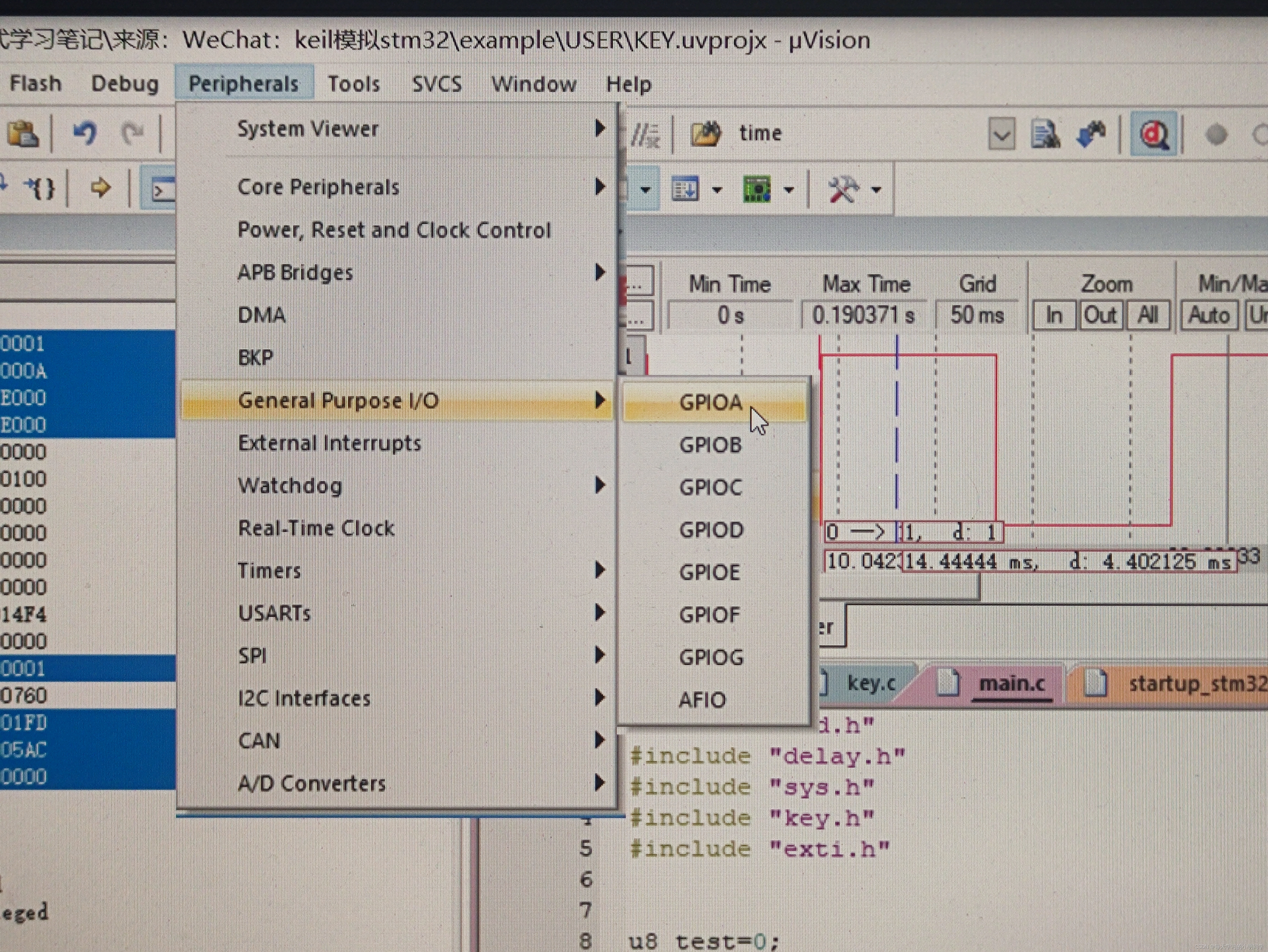Open the find text dropdown arrow
This screenshot has height=952, width=1268.
1001,135
